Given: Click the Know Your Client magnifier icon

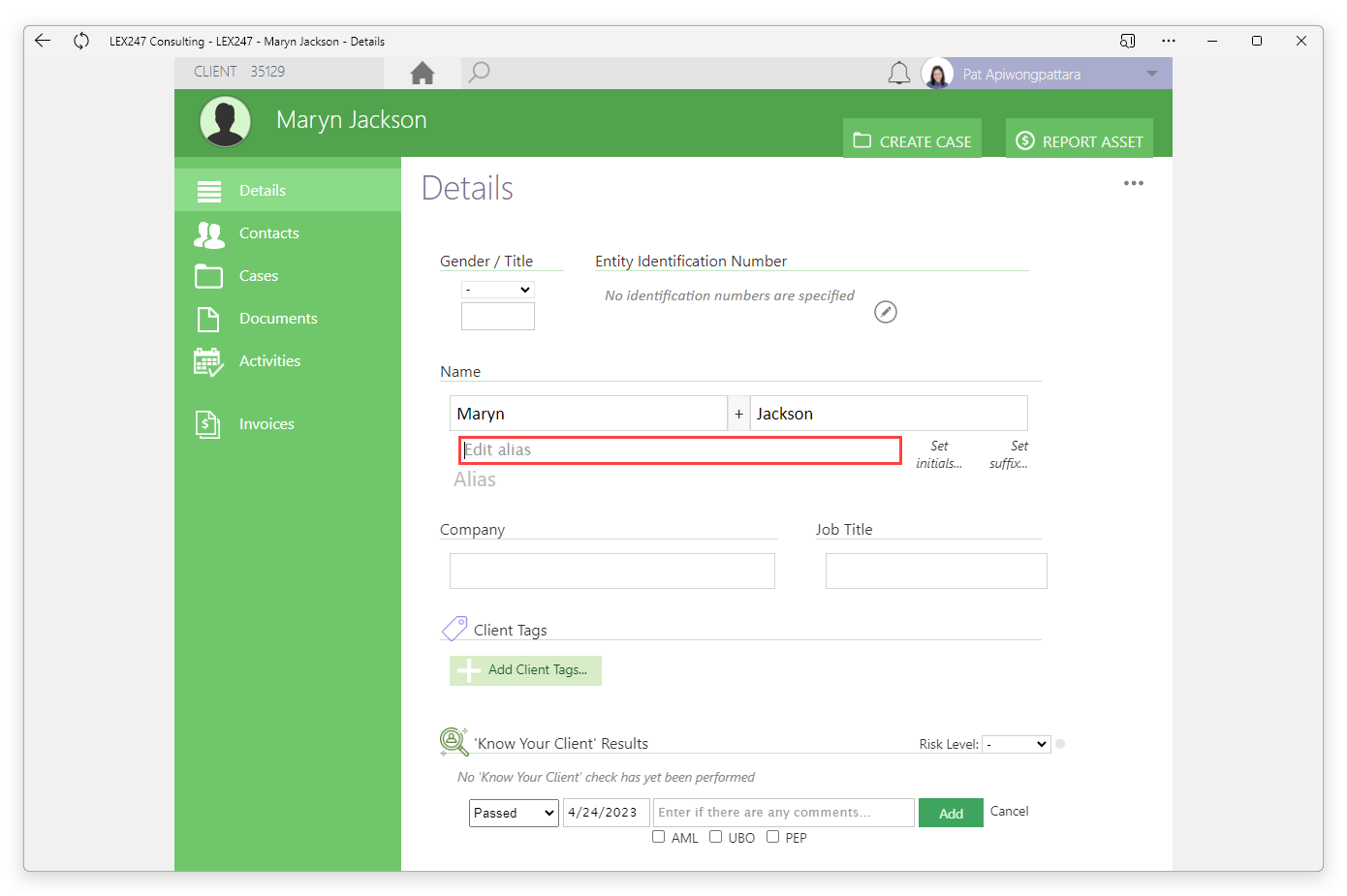Looking at the screenshot, I should tap(454, 742).
